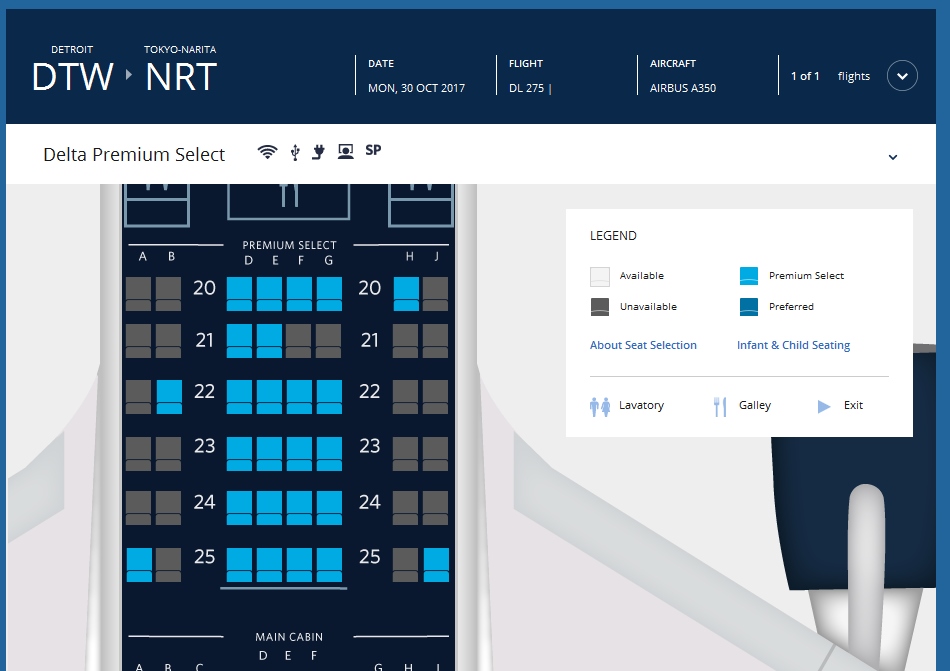Select seat 25J on right side
This screenshot has width=950, height=671.
436,564
